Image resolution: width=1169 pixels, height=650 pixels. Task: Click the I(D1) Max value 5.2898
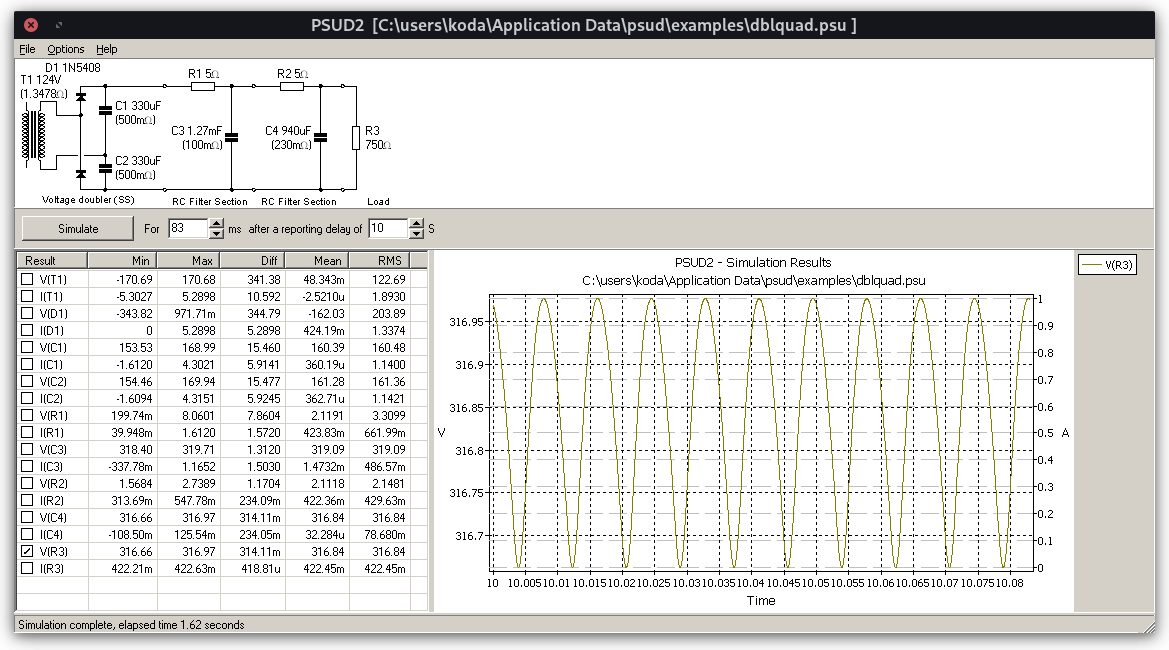click(198, 330)
